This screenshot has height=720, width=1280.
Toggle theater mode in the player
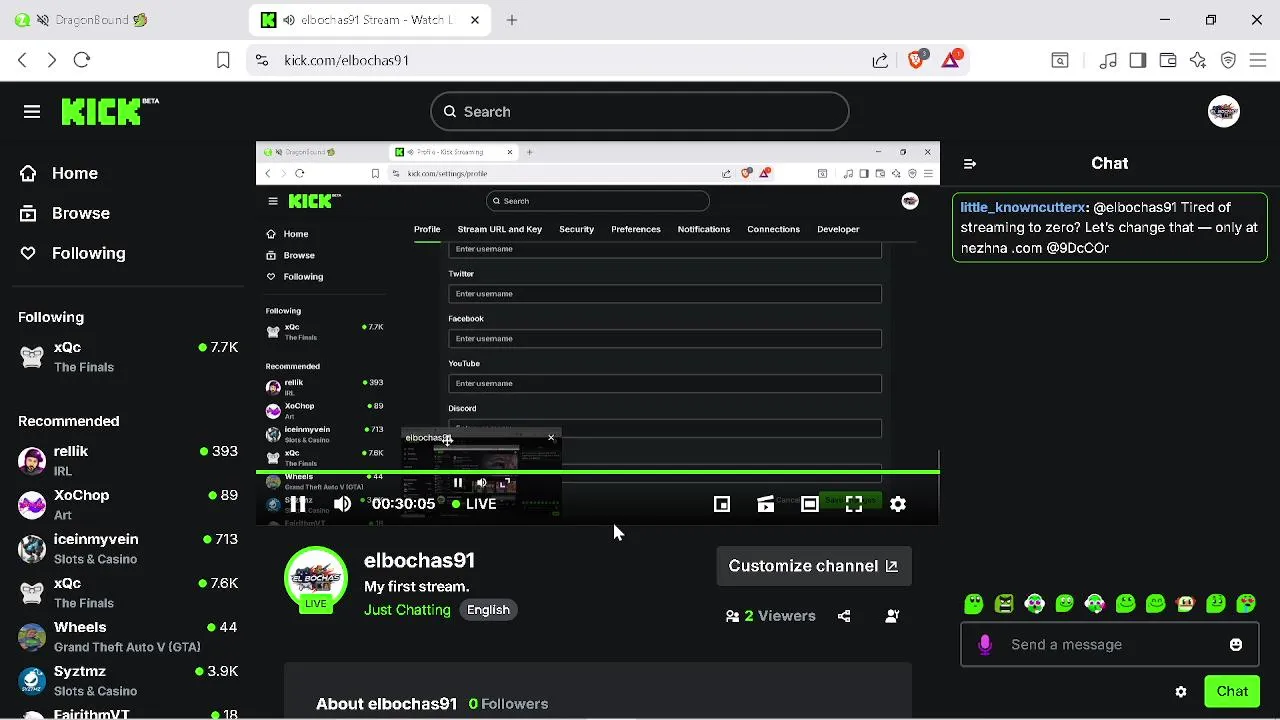pos(810,504)
